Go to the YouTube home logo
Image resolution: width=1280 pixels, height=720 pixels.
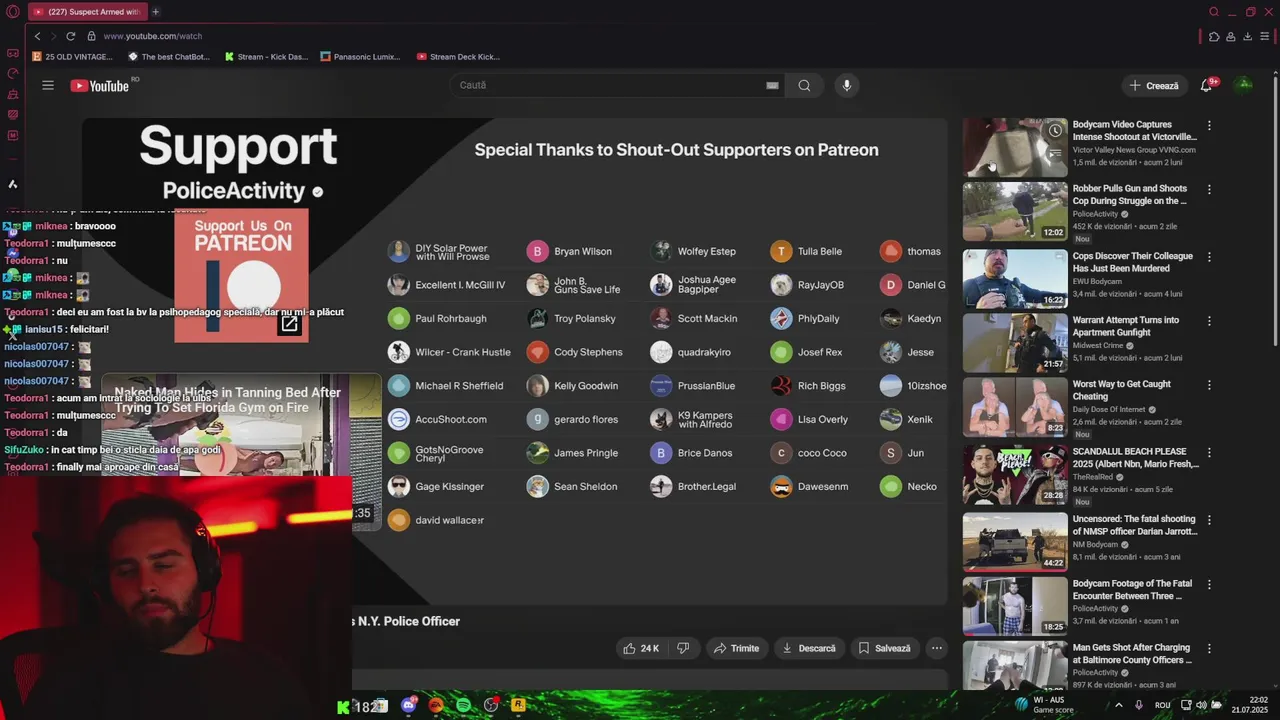click(100, 86)
